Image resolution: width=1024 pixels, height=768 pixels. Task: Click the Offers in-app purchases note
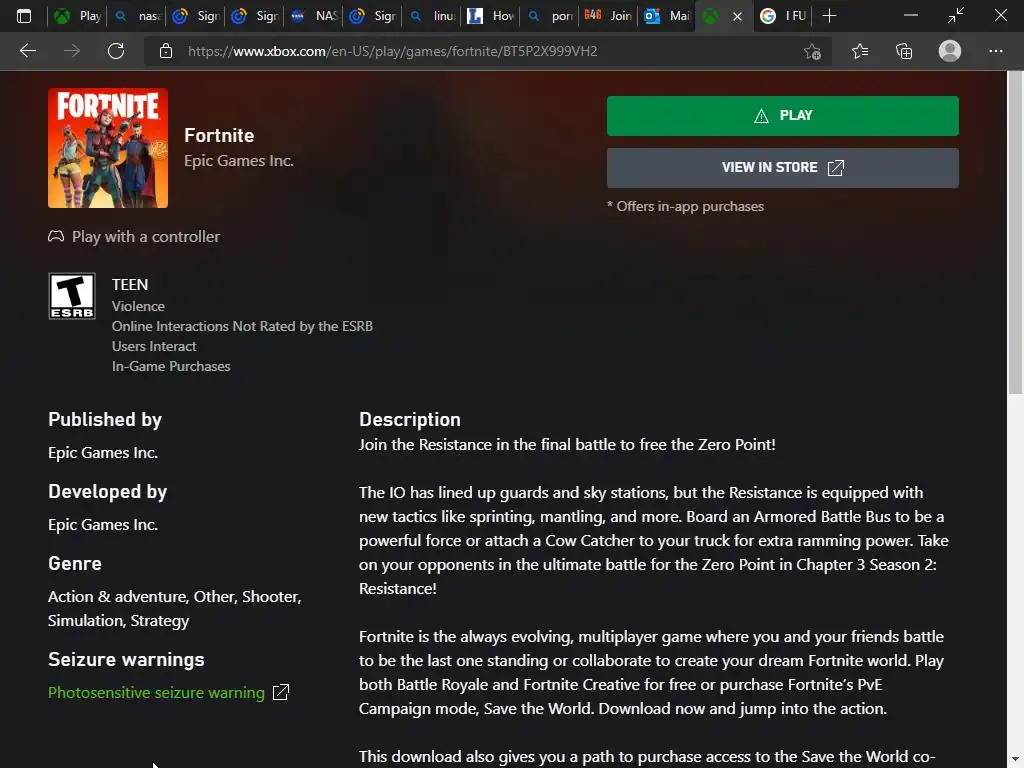click(x=685, y=206)
